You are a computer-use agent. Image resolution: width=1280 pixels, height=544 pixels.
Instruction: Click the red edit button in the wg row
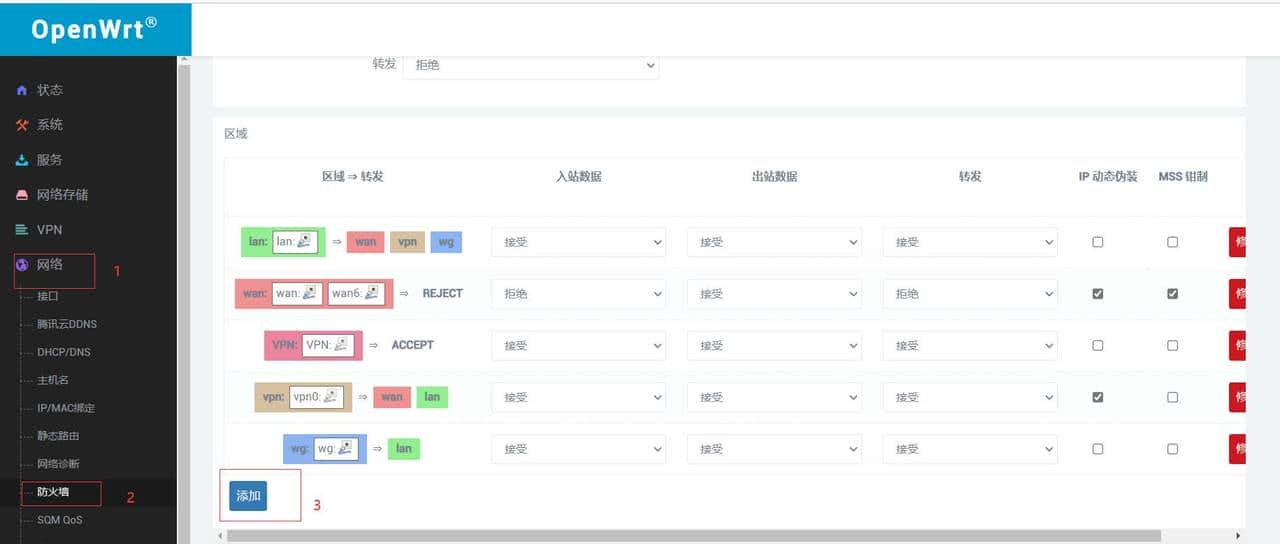[1238, 449]
